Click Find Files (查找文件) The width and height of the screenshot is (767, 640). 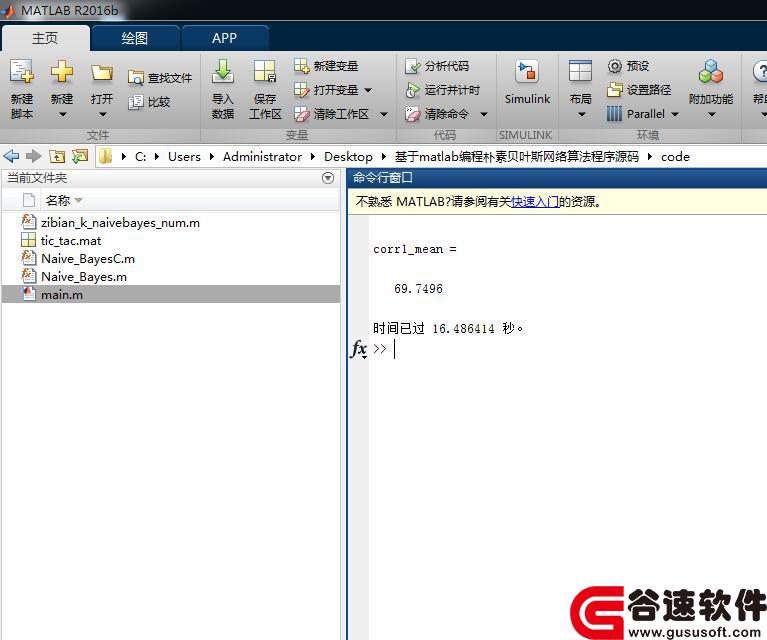point(160,77)
